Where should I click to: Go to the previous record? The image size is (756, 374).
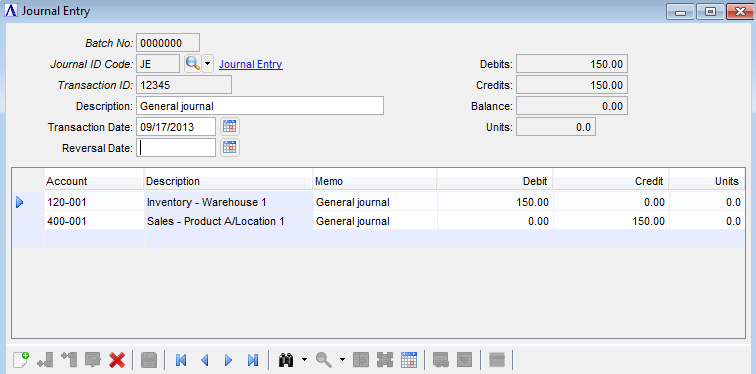(x=204, y=360)
